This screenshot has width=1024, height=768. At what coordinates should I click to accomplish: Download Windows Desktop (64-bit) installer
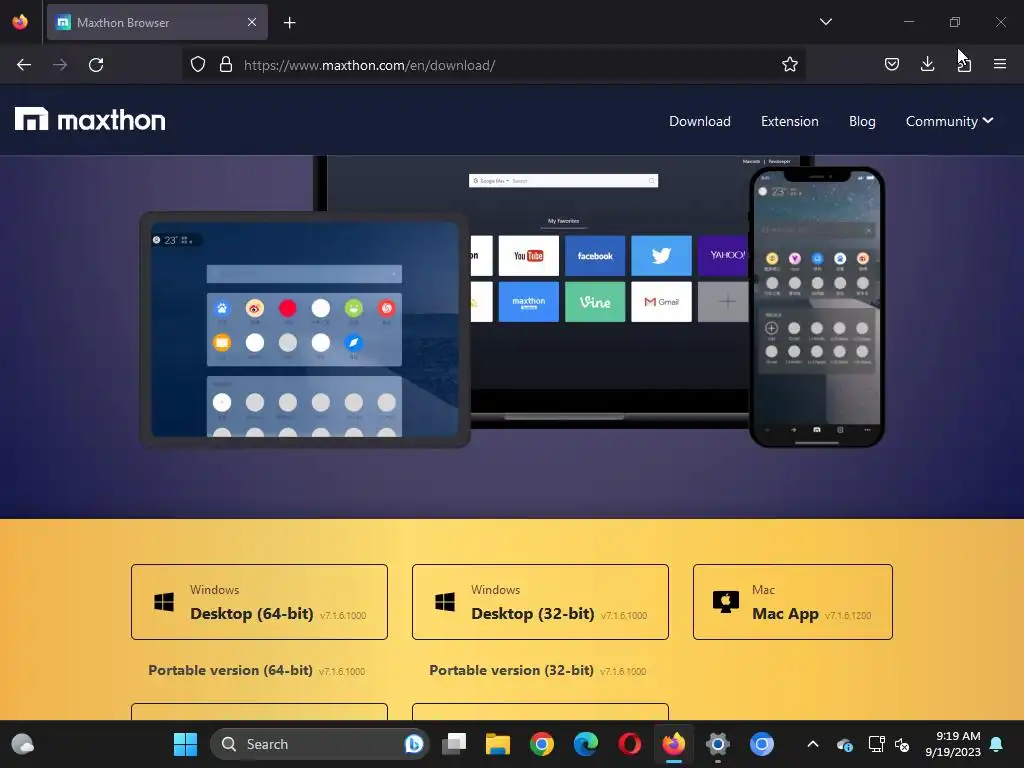259,602
